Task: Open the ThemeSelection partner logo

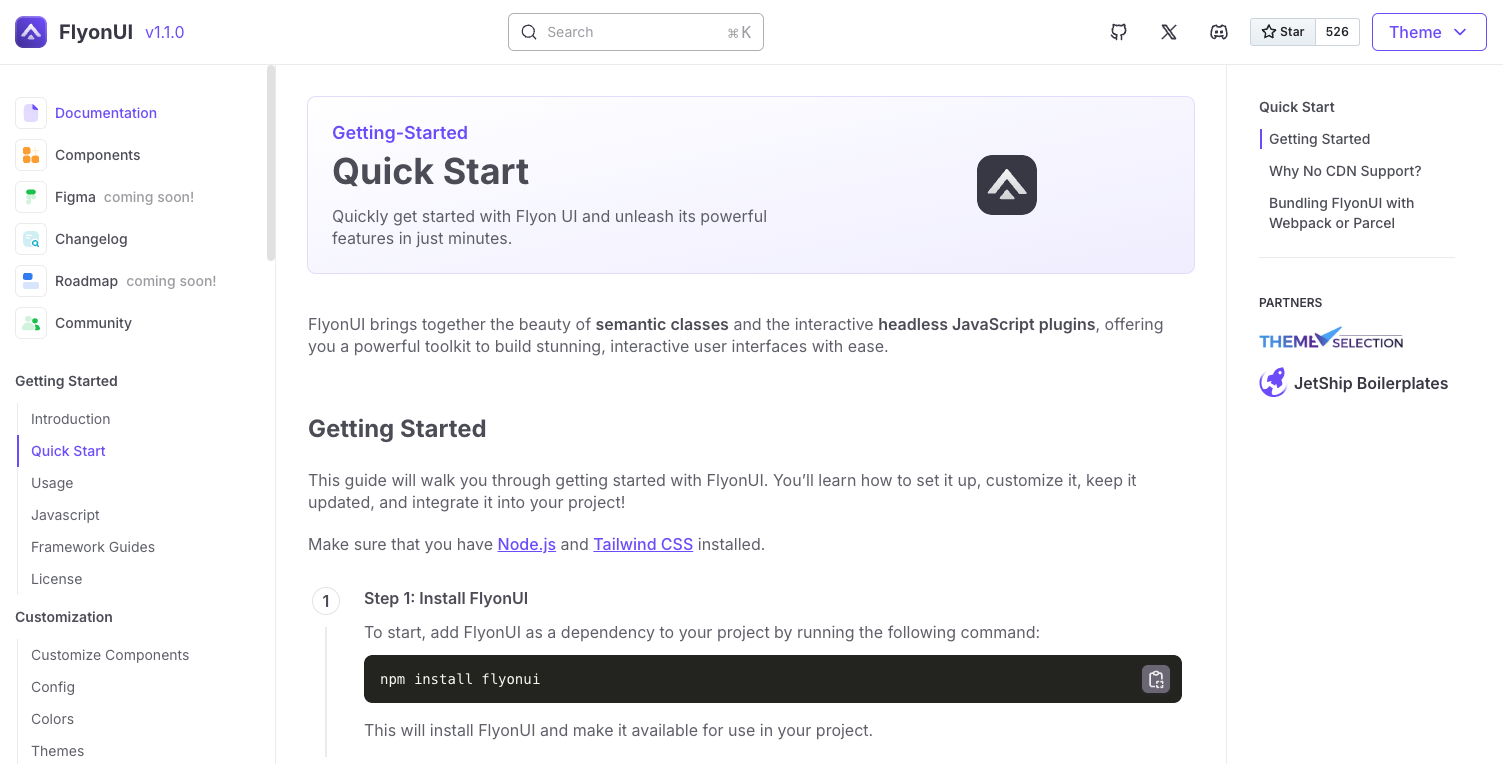Action: click(1331, 339)
